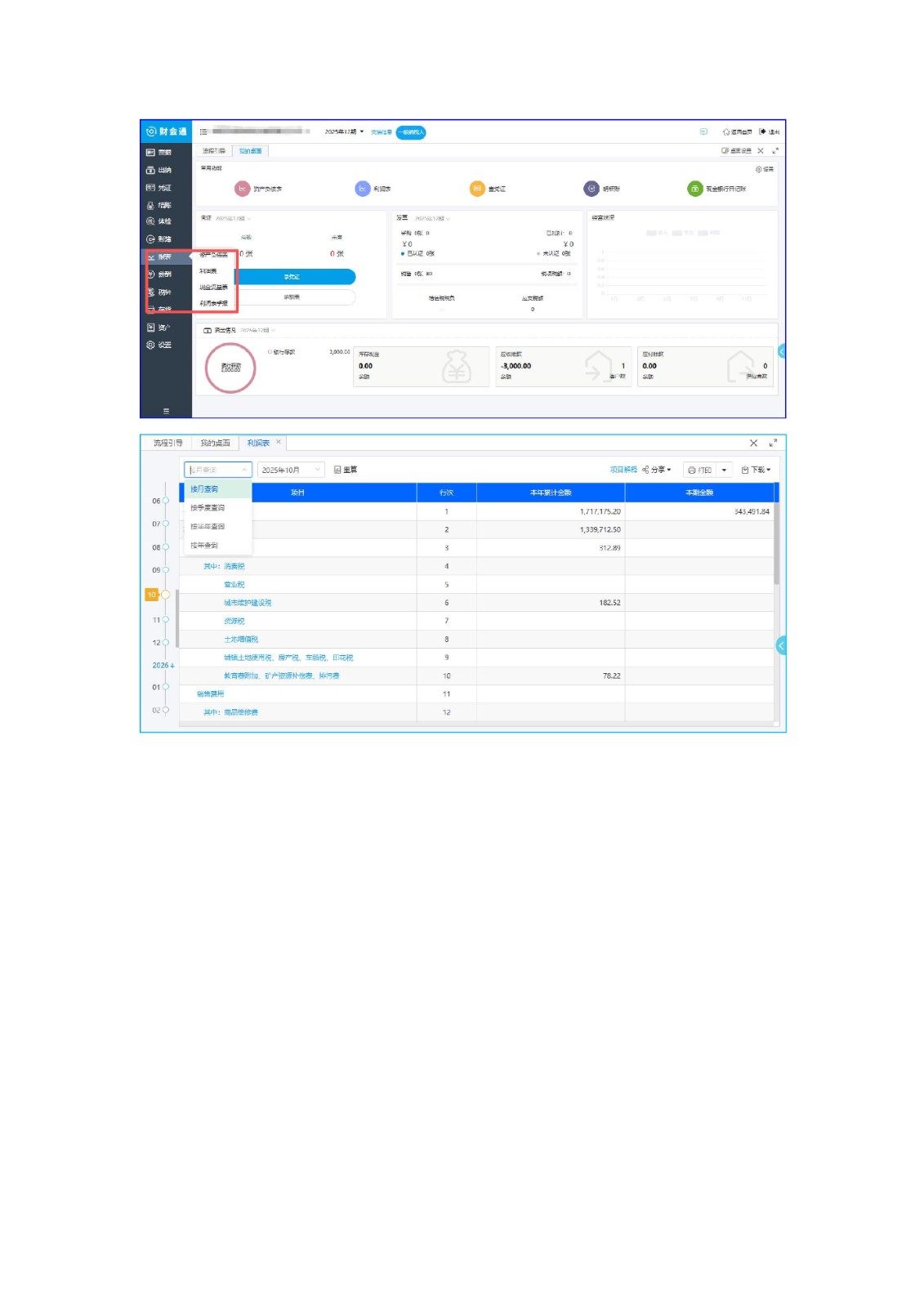This screenshot has height=1307, width=924.
Task: Open the 2025年10月 period dropdown
Action: tap(291, 470)
